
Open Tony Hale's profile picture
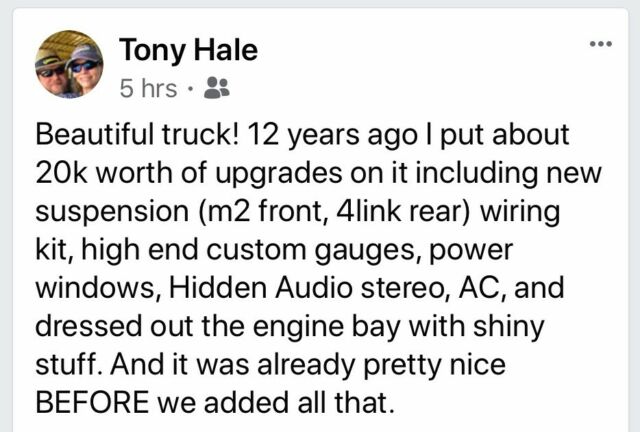click(x=69, y=66)
